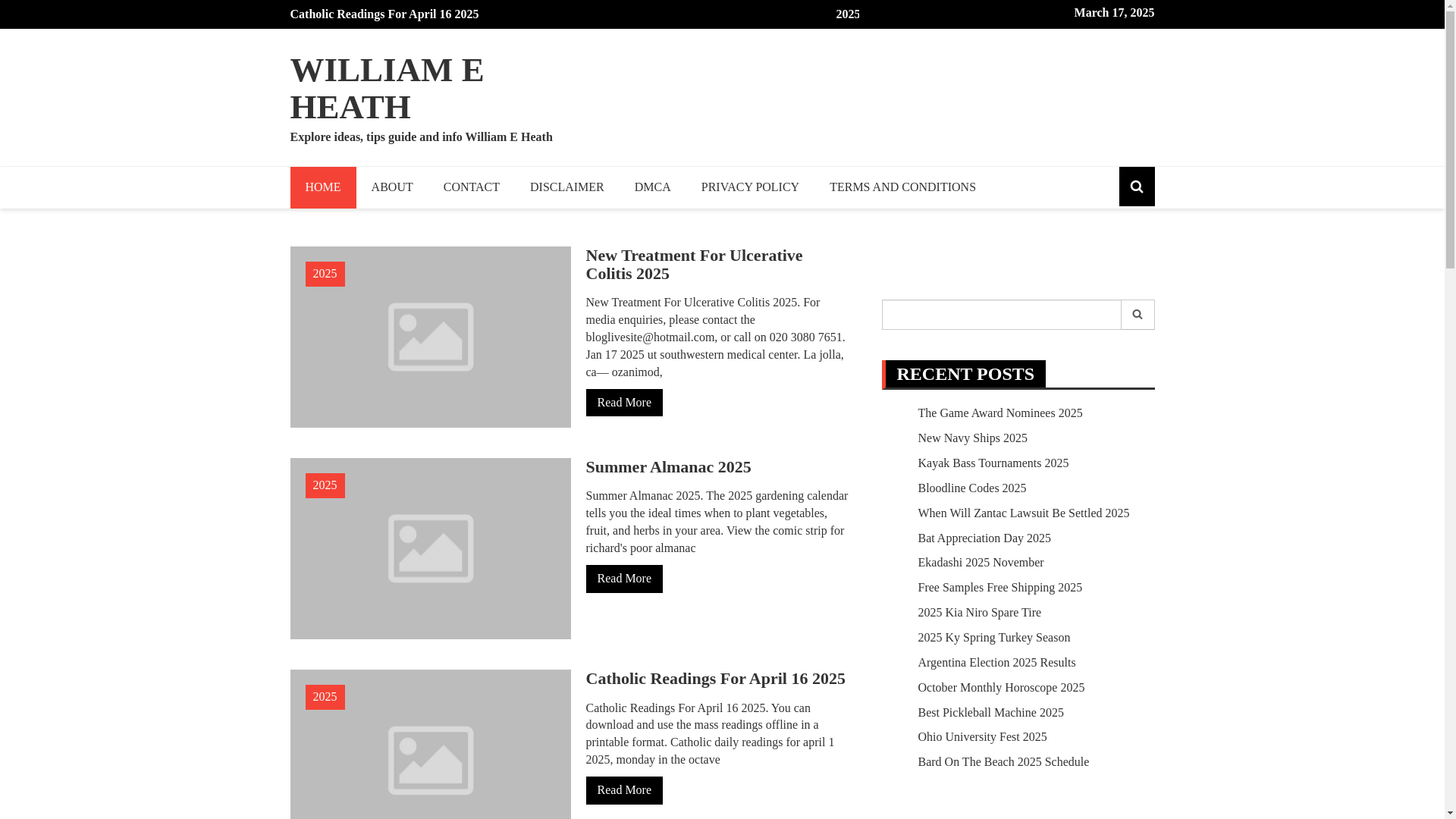Open Best Pickleball Machine 2025 post
Screen dimensions: 1456x819
tap(990, 713)
